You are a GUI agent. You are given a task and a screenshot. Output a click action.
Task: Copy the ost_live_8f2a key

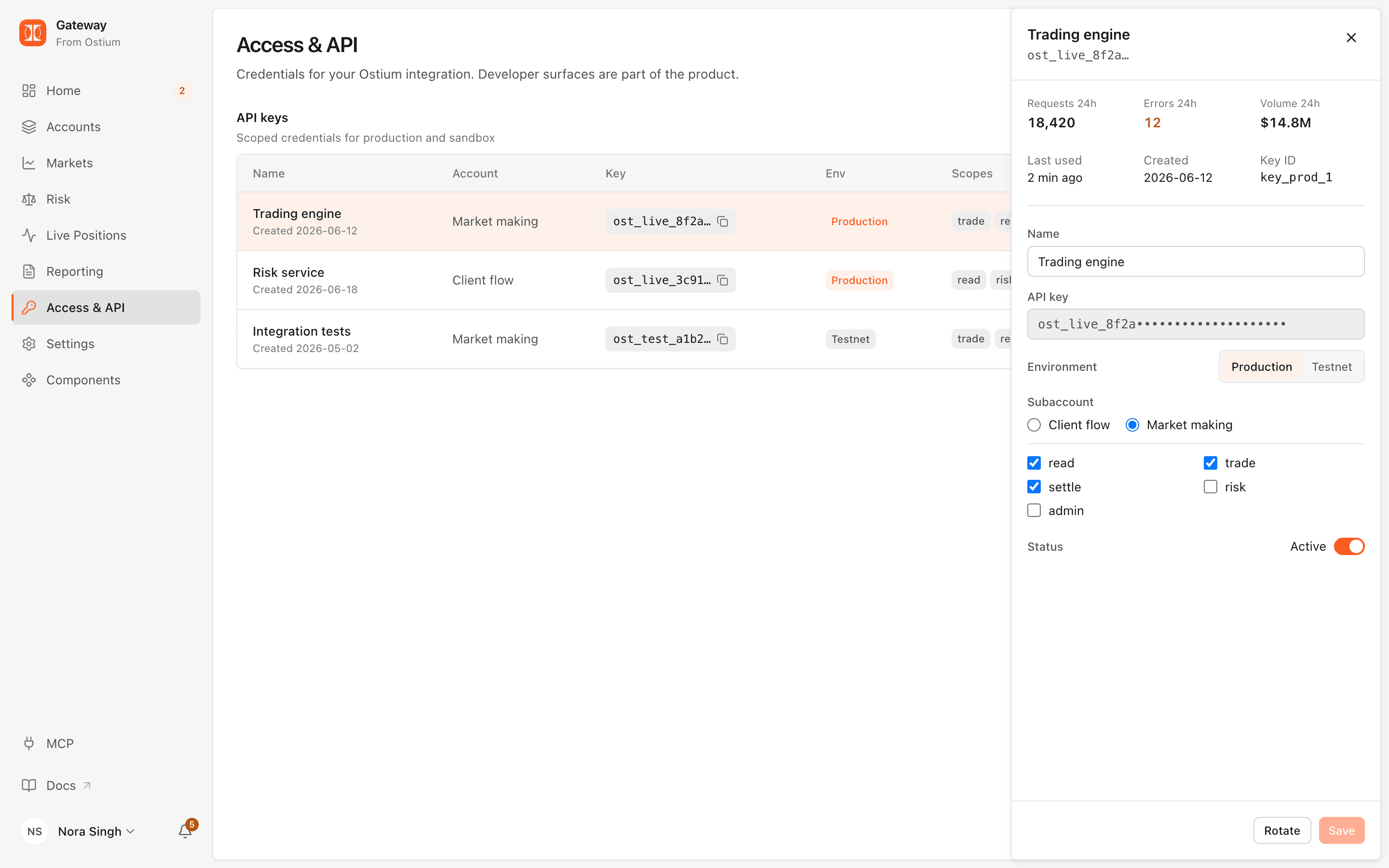(x=722, y=222)
